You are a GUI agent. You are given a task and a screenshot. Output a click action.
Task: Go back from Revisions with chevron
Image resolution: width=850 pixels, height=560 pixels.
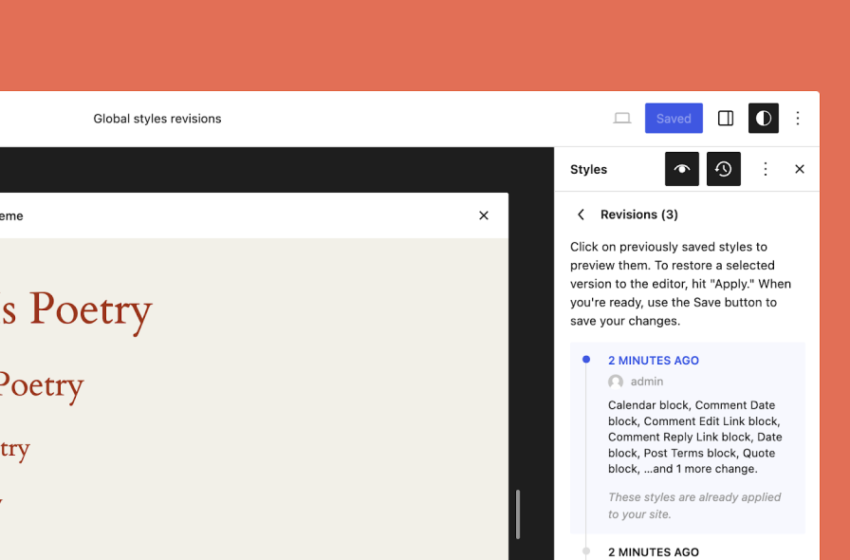click(581, 215)
